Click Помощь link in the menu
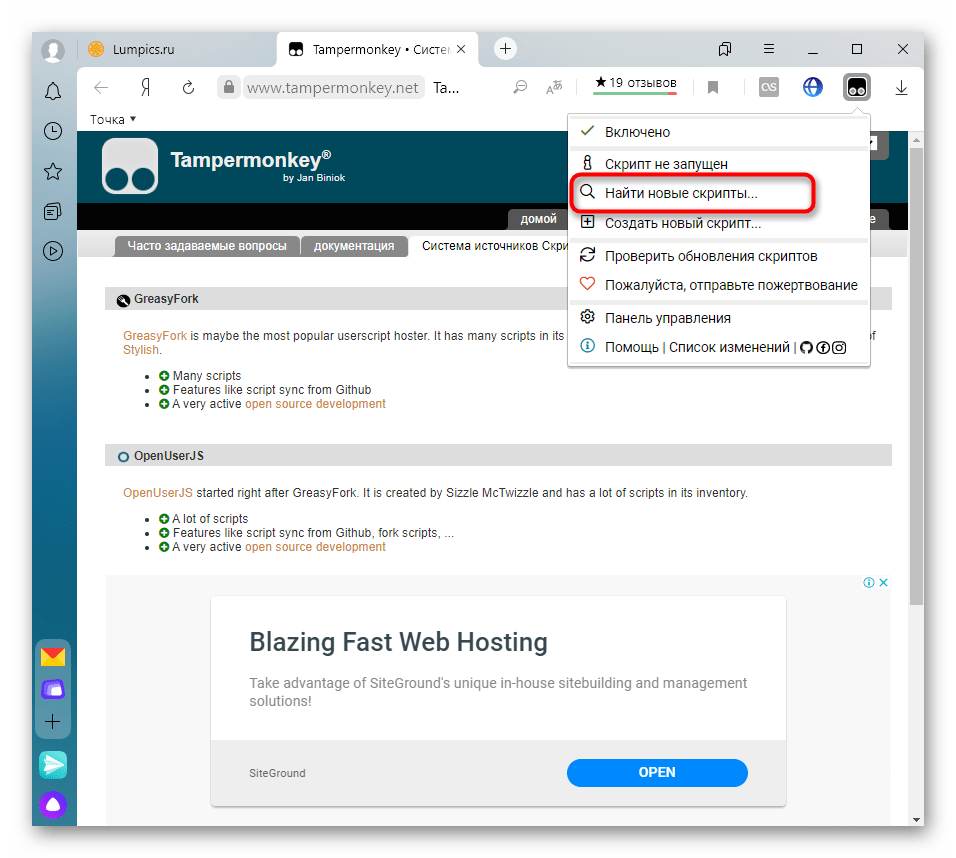The height and width of the screenshot is (858, 956). point(631,347)
